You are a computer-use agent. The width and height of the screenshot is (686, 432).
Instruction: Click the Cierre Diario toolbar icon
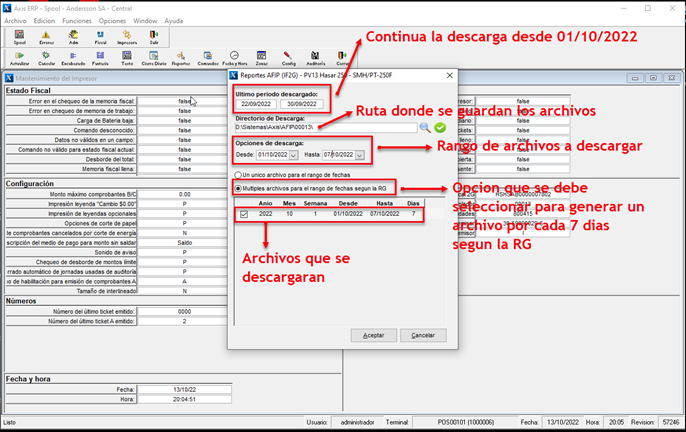point(154,58)
